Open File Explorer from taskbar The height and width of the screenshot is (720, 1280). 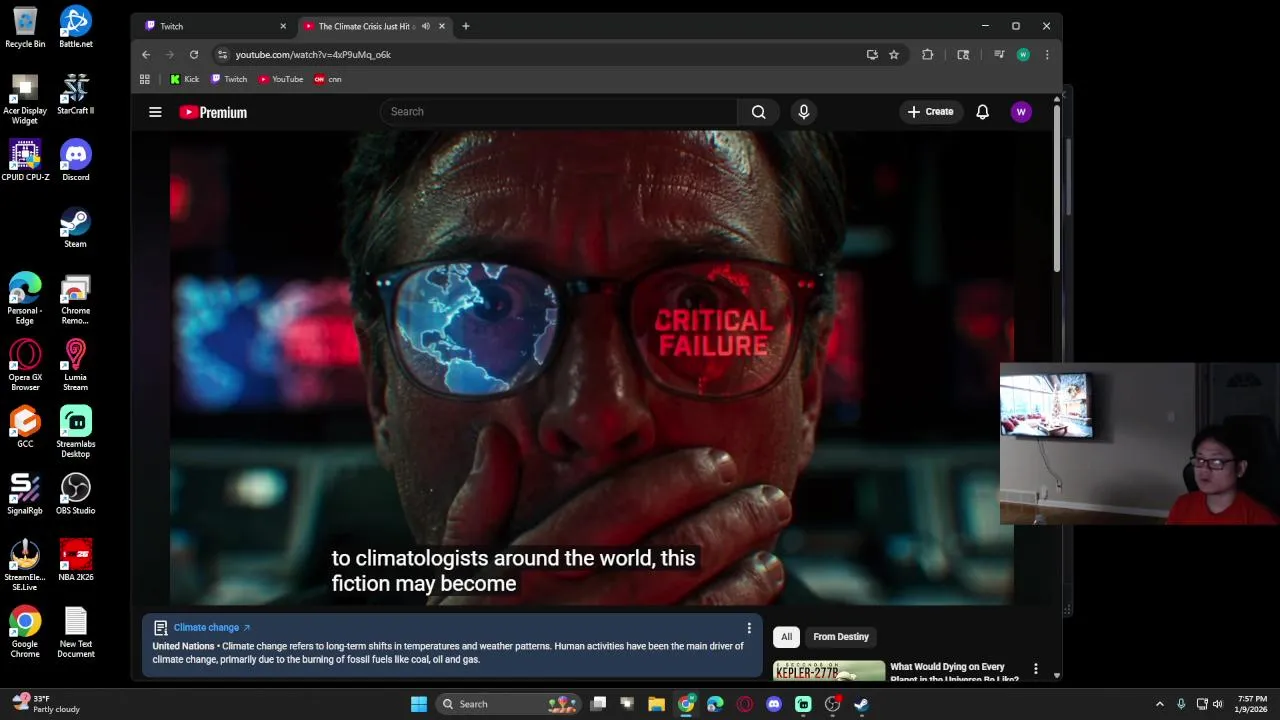656,704
